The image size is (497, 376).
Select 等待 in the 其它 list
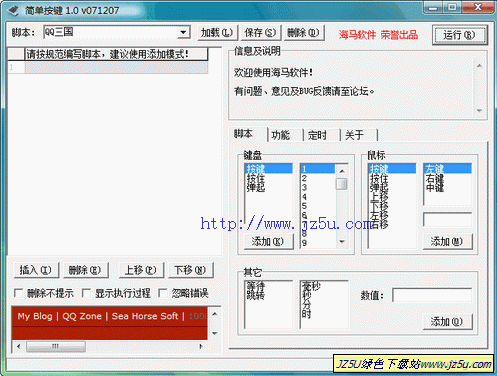(269, 286)
